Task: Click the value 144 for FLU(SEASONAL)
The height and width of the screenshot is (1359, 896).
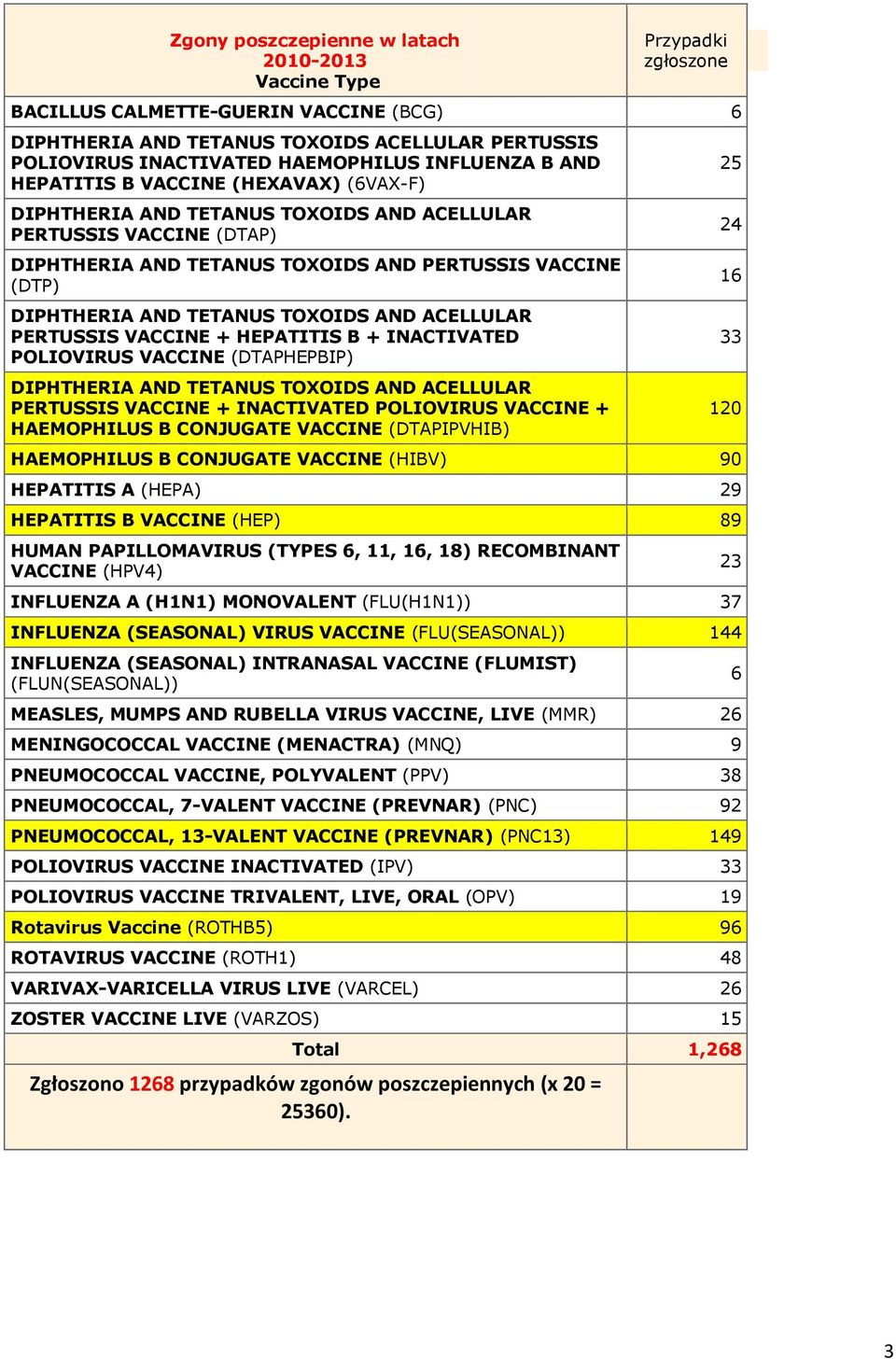Action: pyautogui.click(x=725, y=633)
